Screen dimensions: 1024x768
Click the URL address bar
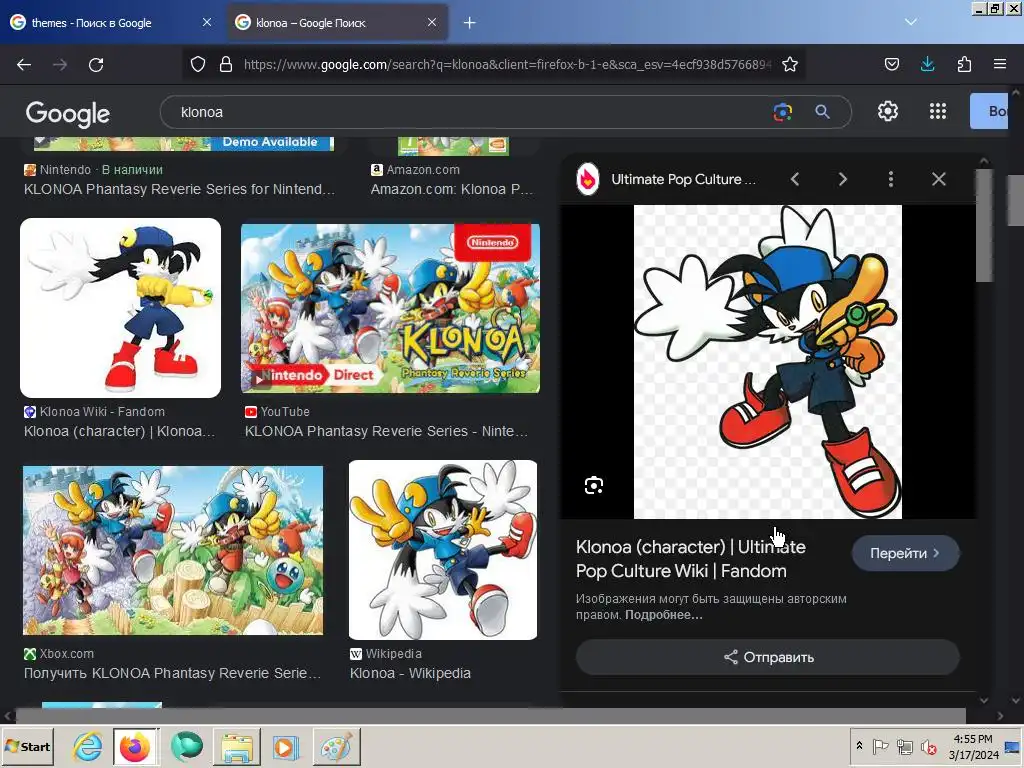tap(507, 64)
